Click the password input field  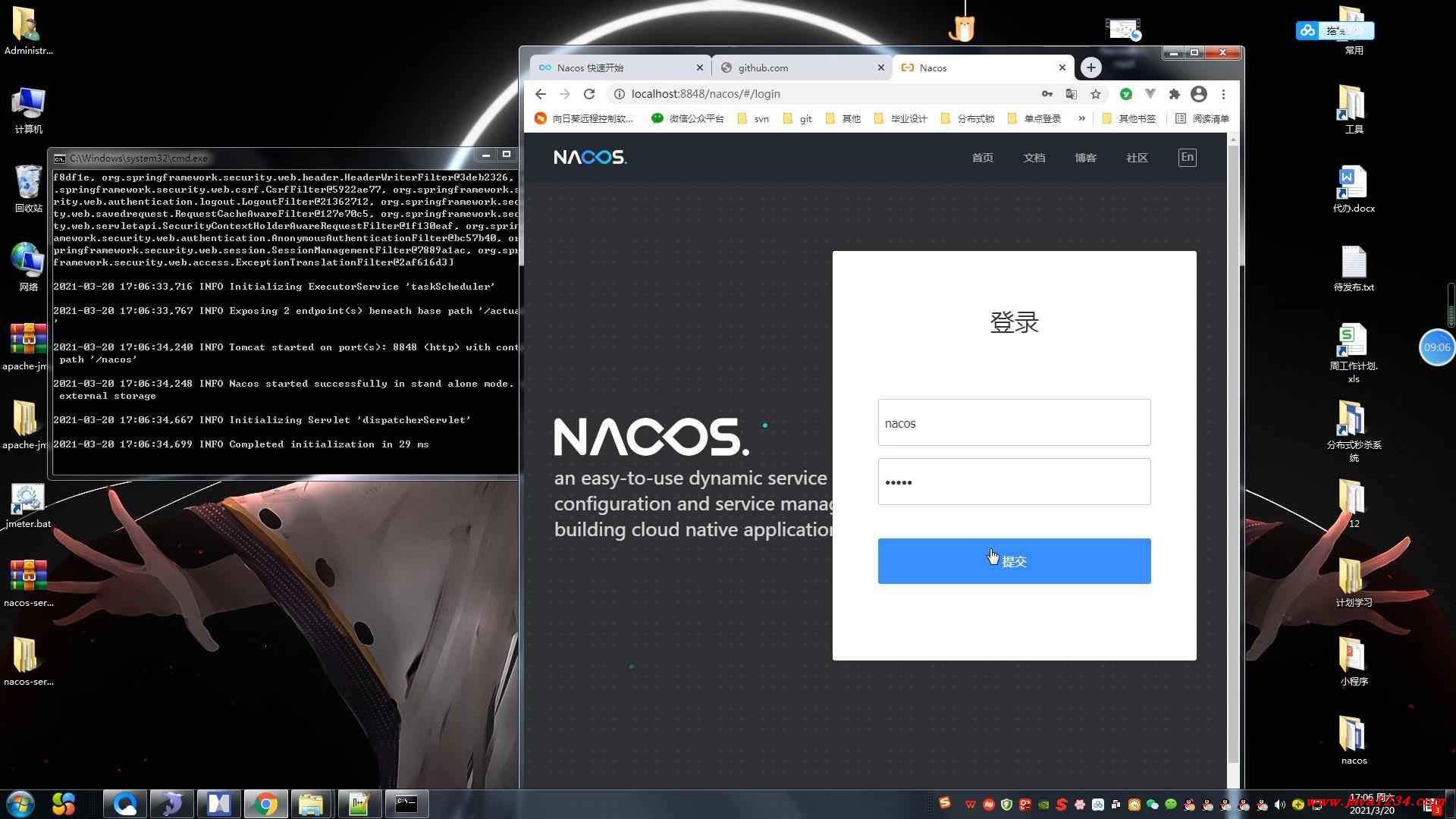[x=1014, y=482]
